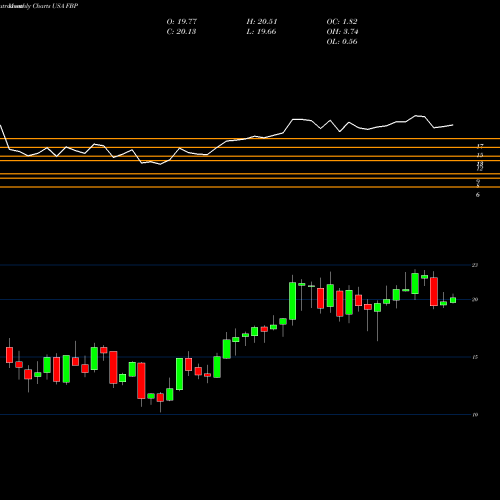Select the low value L: 19.66

tap(261, 32)
